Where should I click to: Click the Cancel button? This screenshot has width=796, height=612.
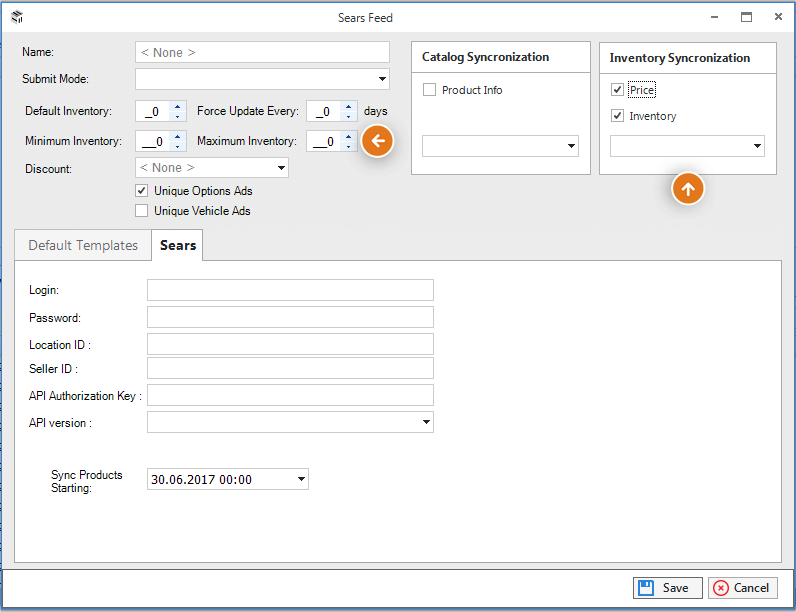743,588
